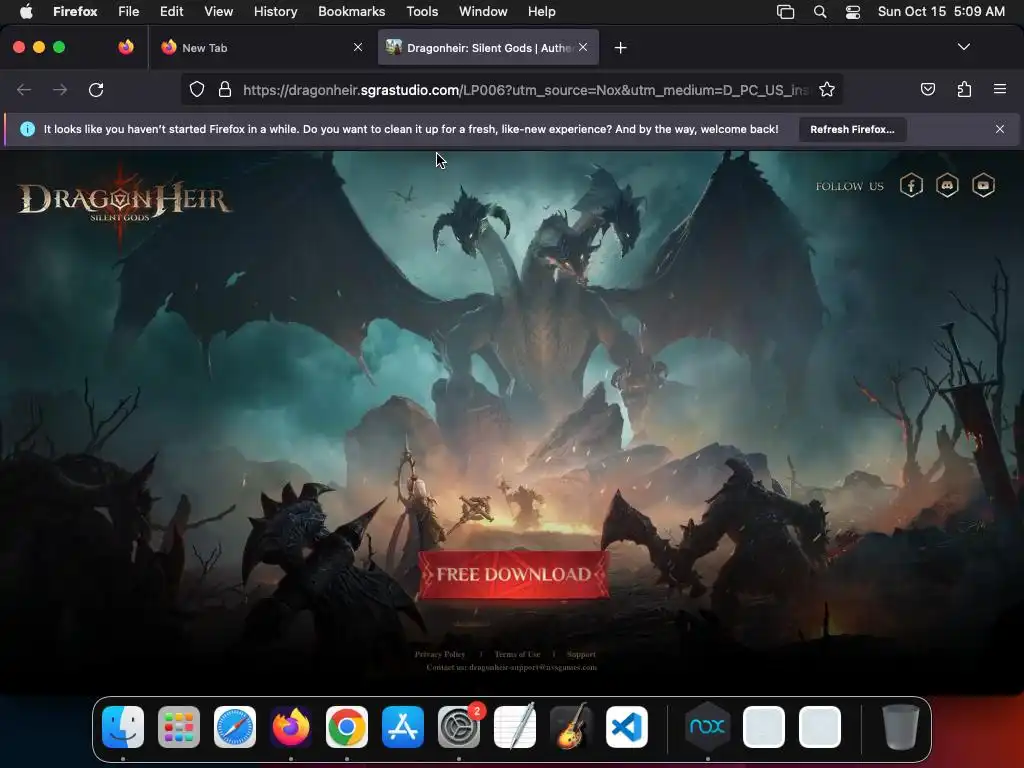Open System Settings from the Dock
Screen dimensions: 1024x768
(x=458, y=726)
